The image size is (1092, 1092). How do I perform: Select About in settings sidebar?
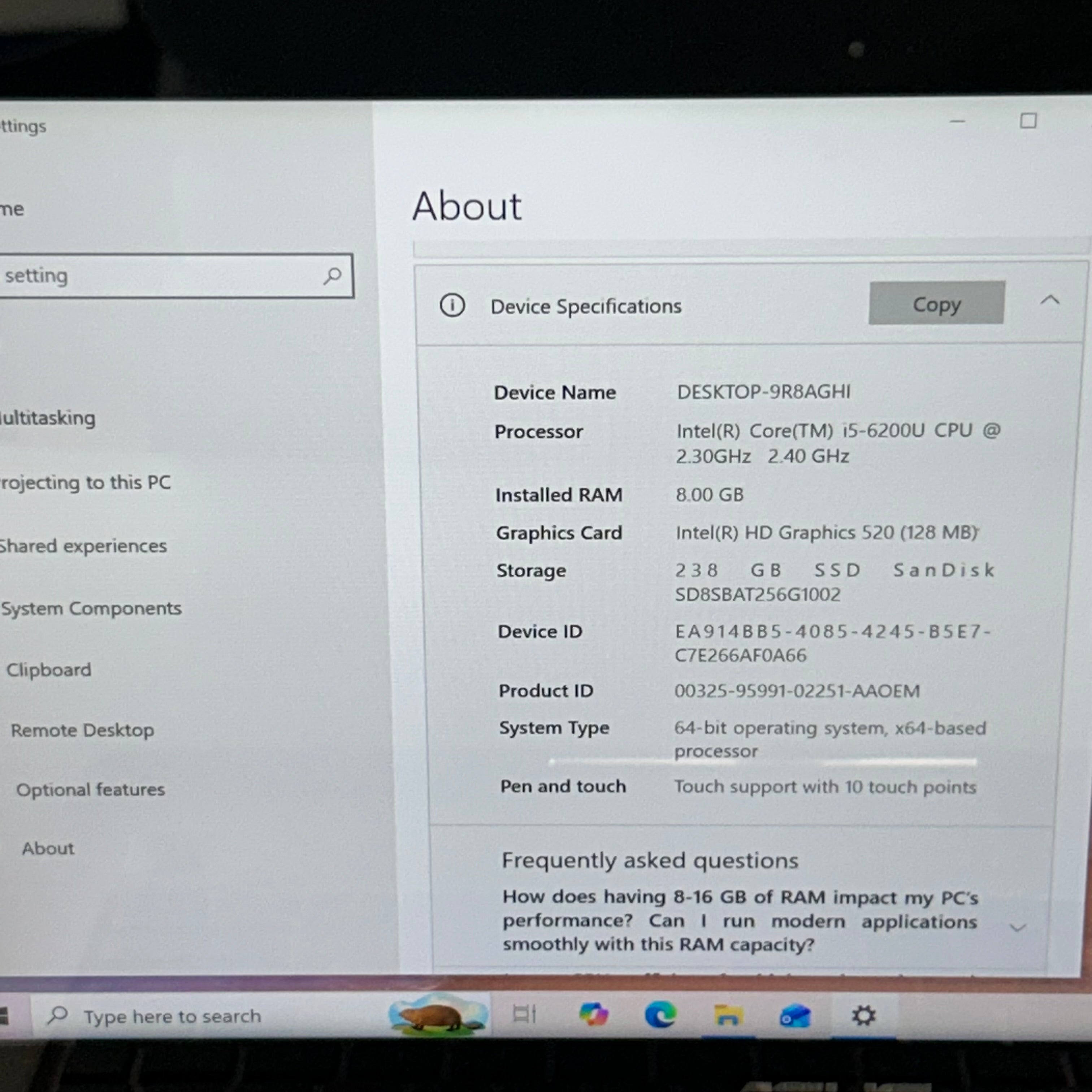point(48,848)
